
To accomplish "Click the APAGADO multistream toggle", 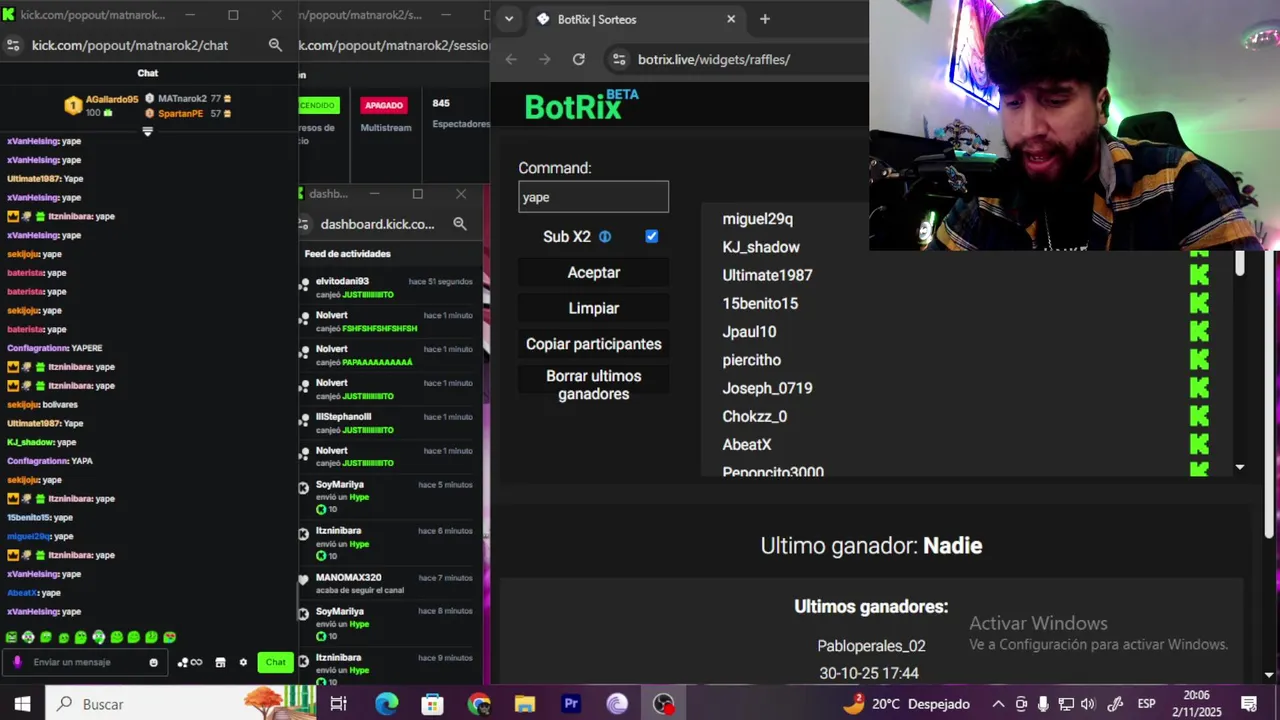I will [x=384, y=105].
